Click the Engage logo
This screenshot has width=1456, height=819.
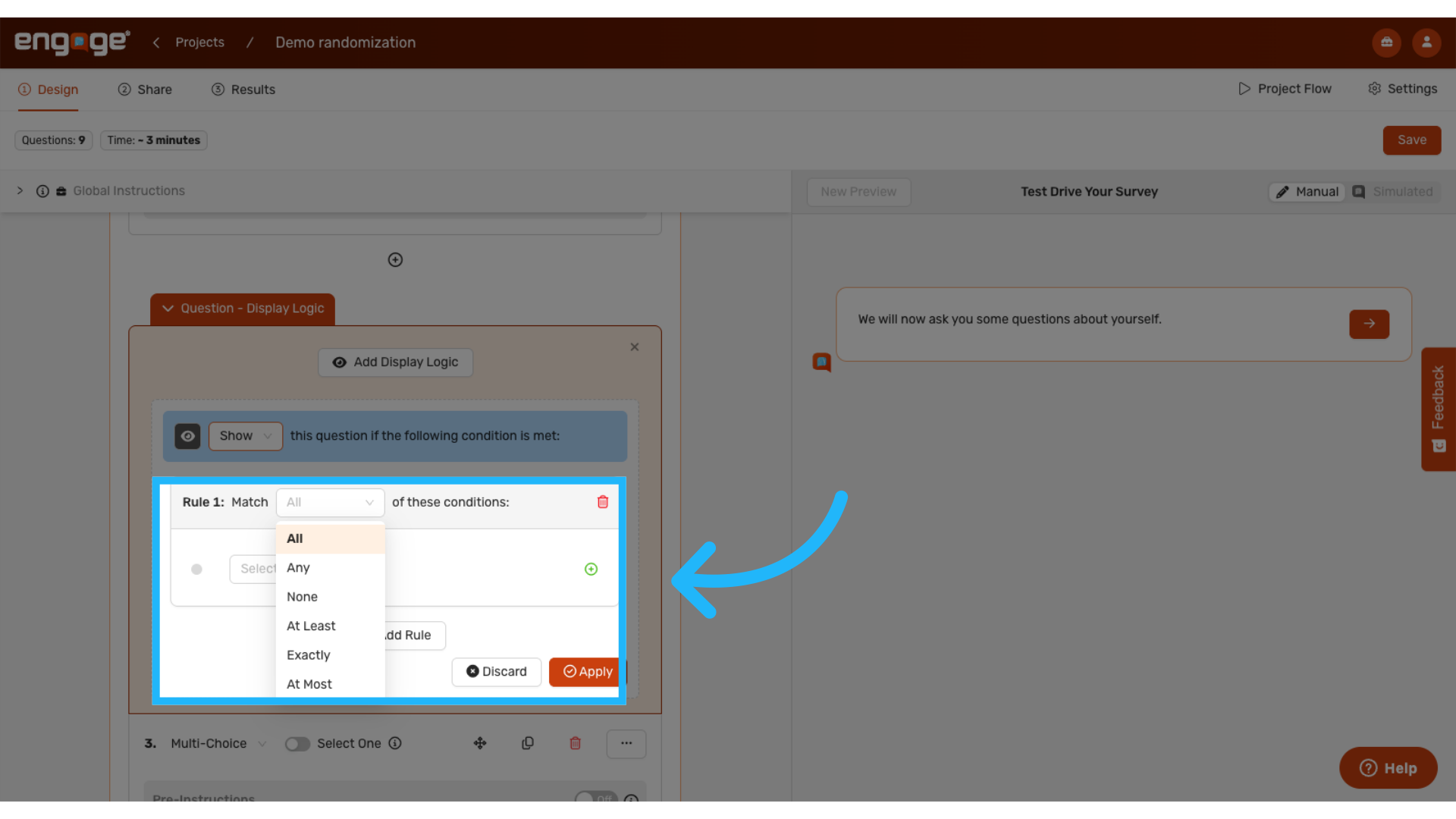tap(72, 42)
